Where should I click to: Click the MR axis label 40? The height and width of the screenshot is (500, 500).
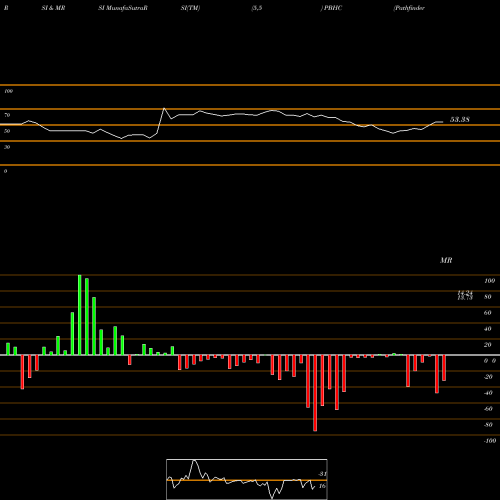[488, 329]
